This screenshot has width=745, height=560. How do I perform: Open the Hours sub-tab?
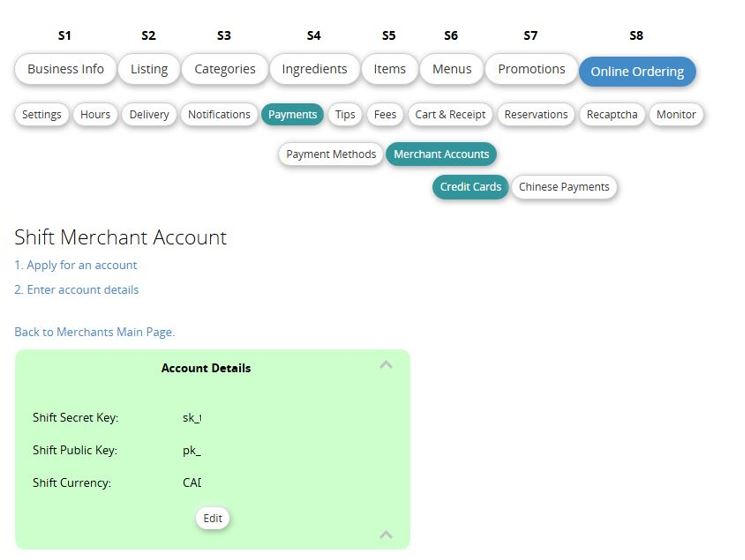95,114
